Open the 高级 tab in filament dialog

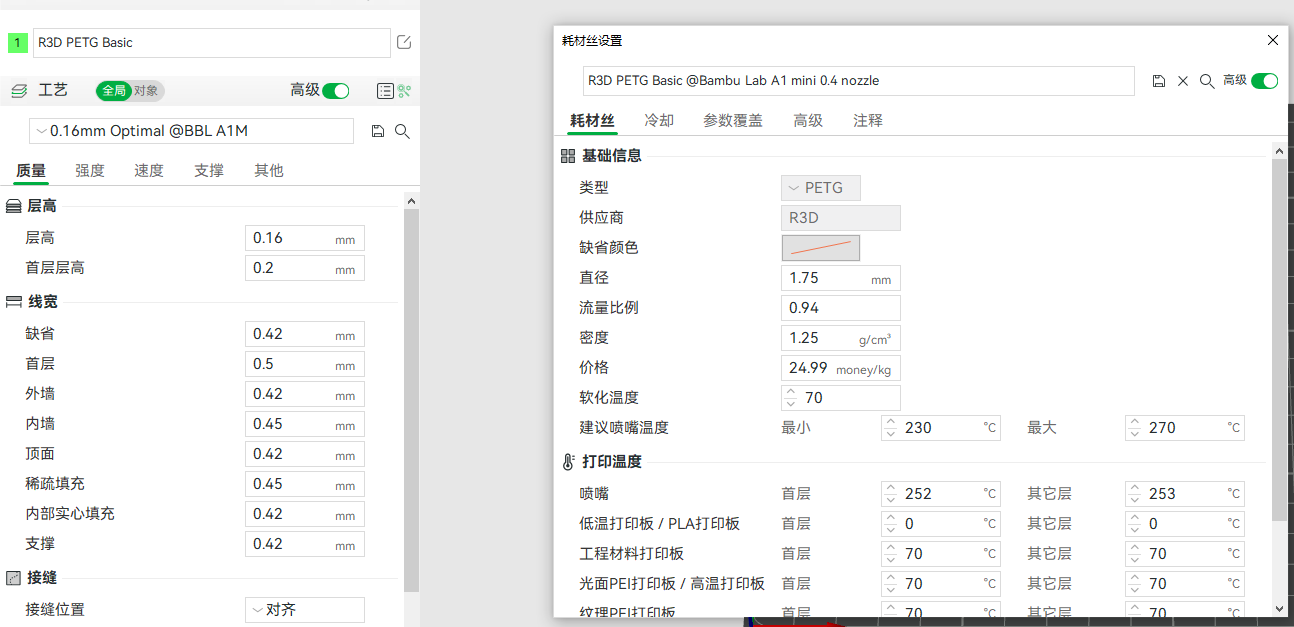pyautogui.click(x=808, y=121)
